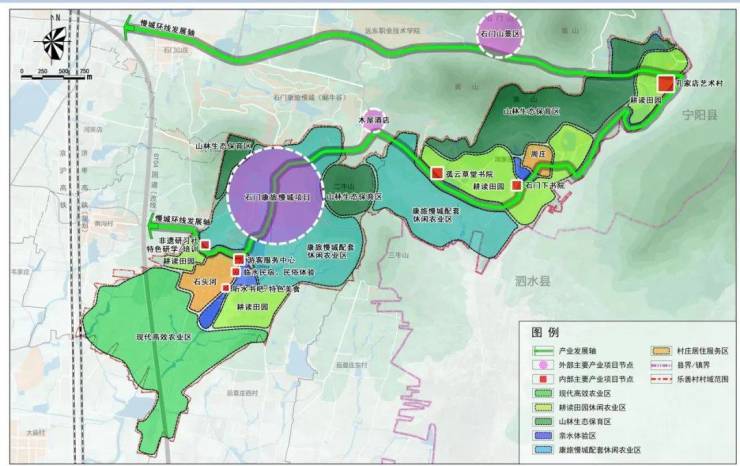The image size is (740, 466).
Task: Click the 产业发展轴 legend swatch
Action: tap(543, 351)
